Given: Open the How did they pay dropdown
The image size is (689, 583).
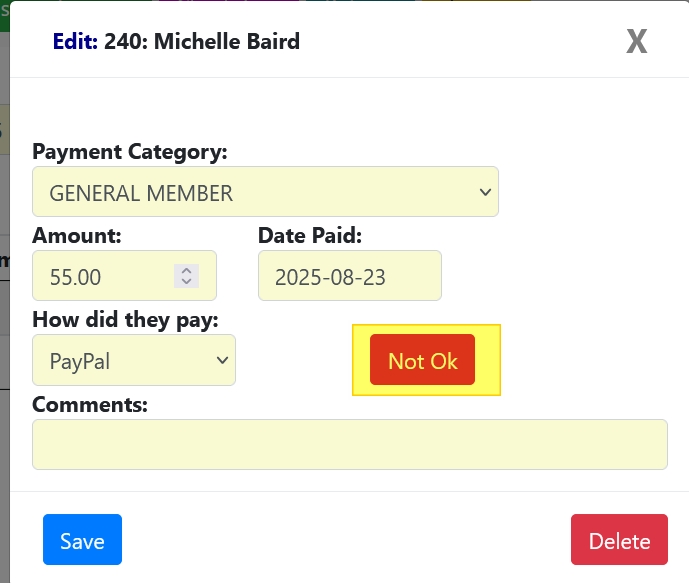Looking at the screenshot, I should click(x=133, y=360).
